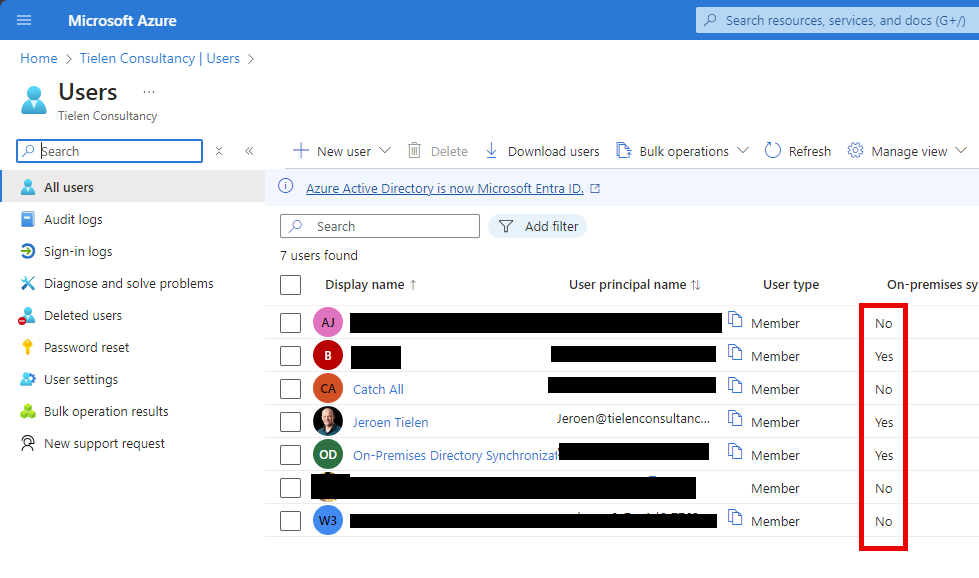This screenshot has height=578, width=979.
Task: Check the Catch All row checkbox
Action: click(x=290, y=389)
